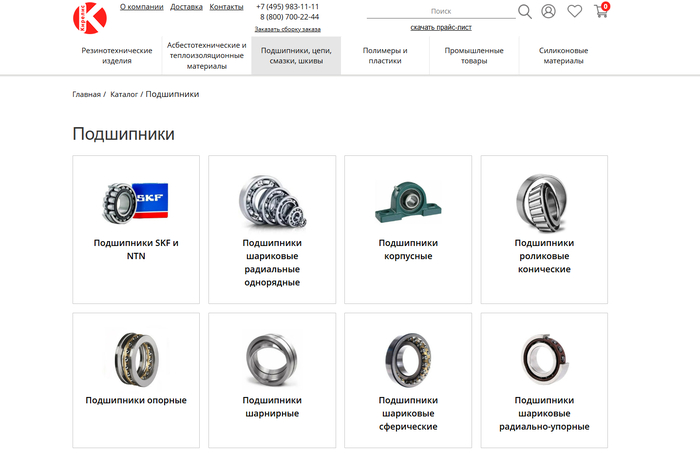
Task: Open the favorites heart icon
Action: point(574,12)
